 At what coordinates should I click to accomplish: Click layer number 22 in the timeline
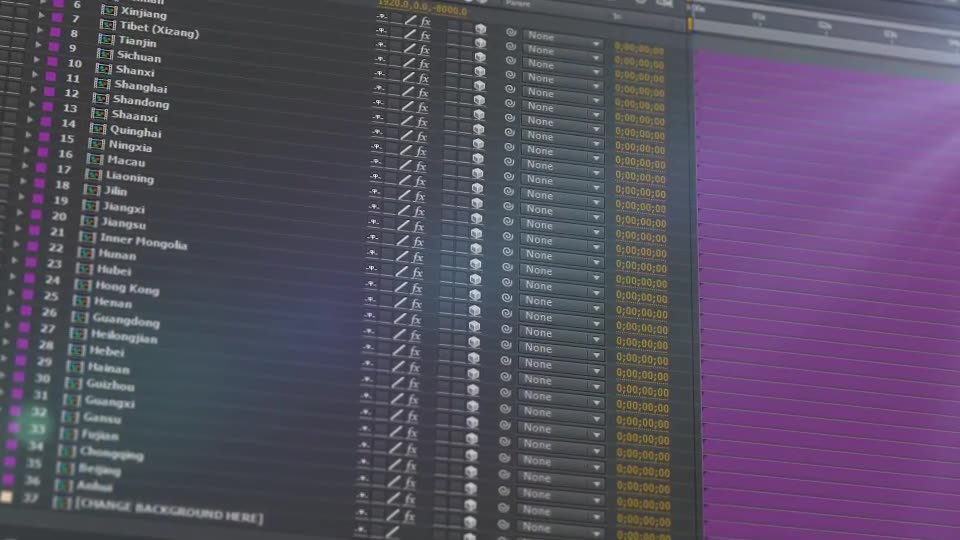pos(56,248)
